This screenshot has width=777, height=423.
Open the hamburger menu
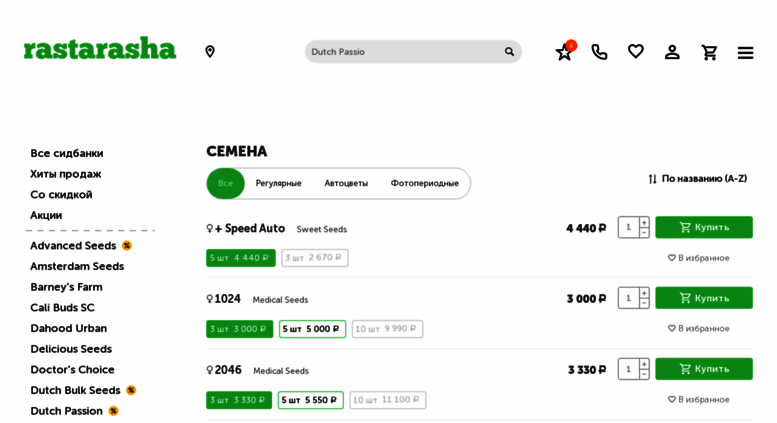pyautogui.click(x=745, y=53)
